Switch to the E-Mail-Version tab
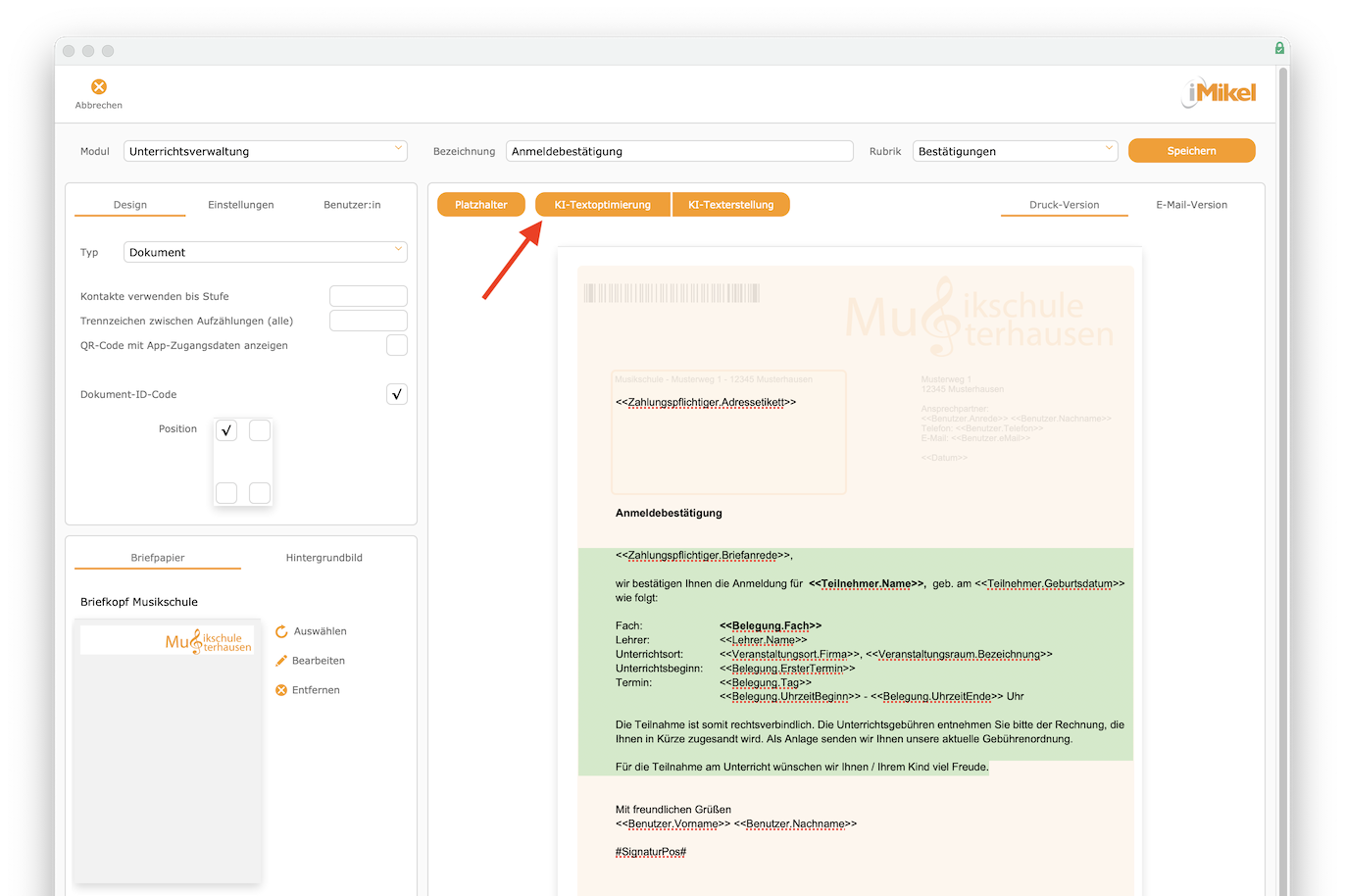 pyautogui.click(x=1192, y=205)
